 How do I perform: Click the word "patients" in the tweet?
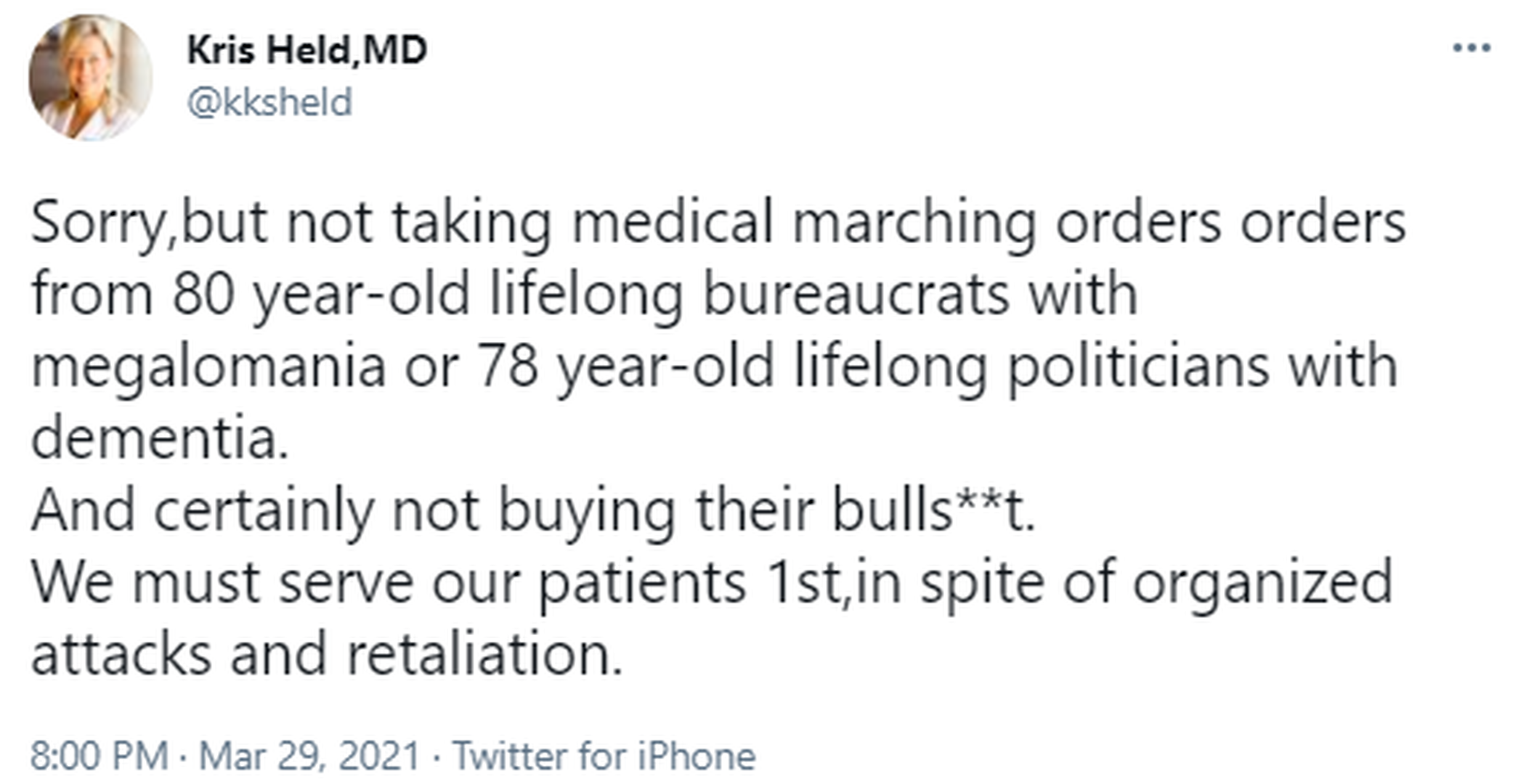[642, 582]
